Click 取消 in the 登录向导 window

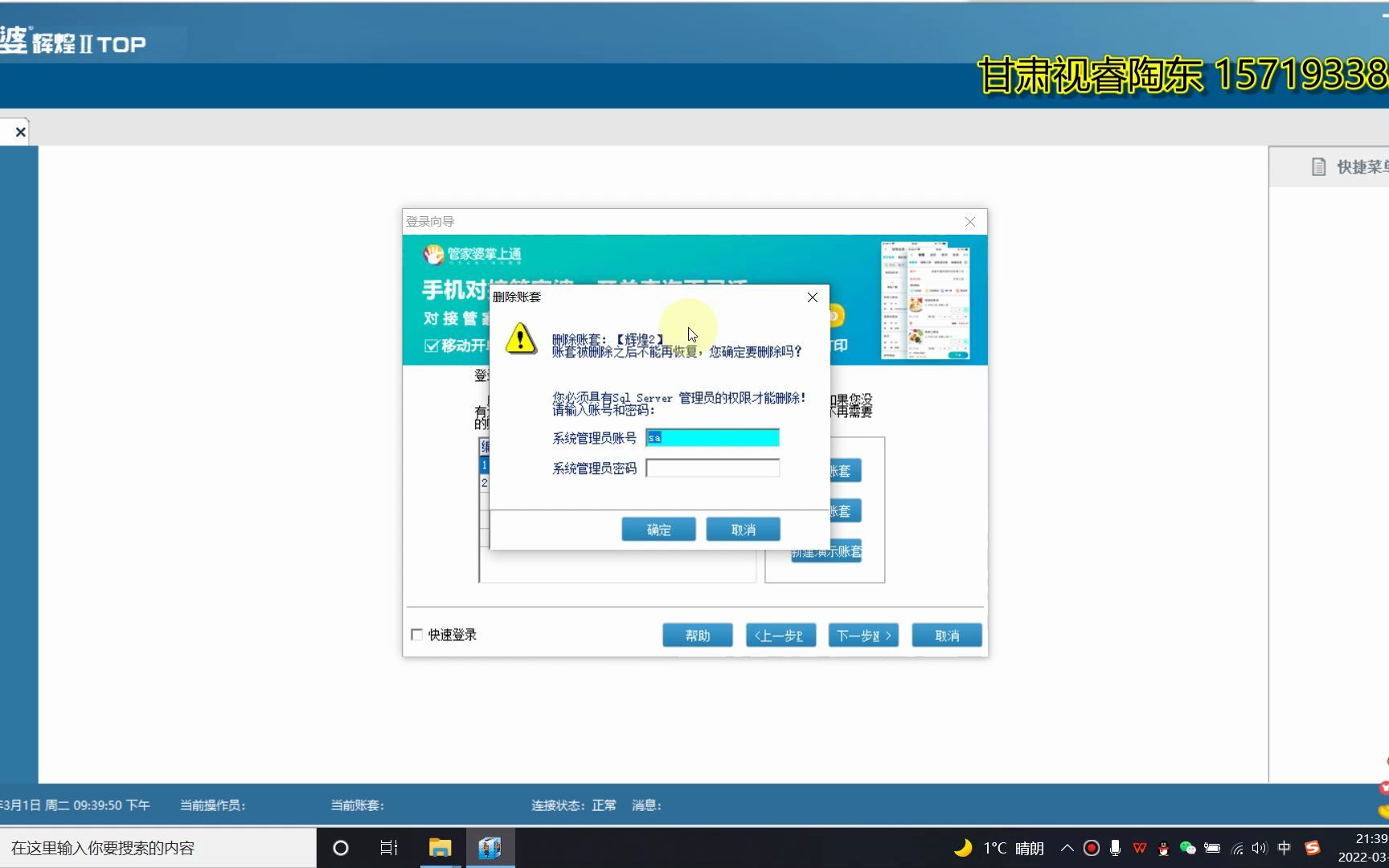pyautogui.click(x=947, y=635)
